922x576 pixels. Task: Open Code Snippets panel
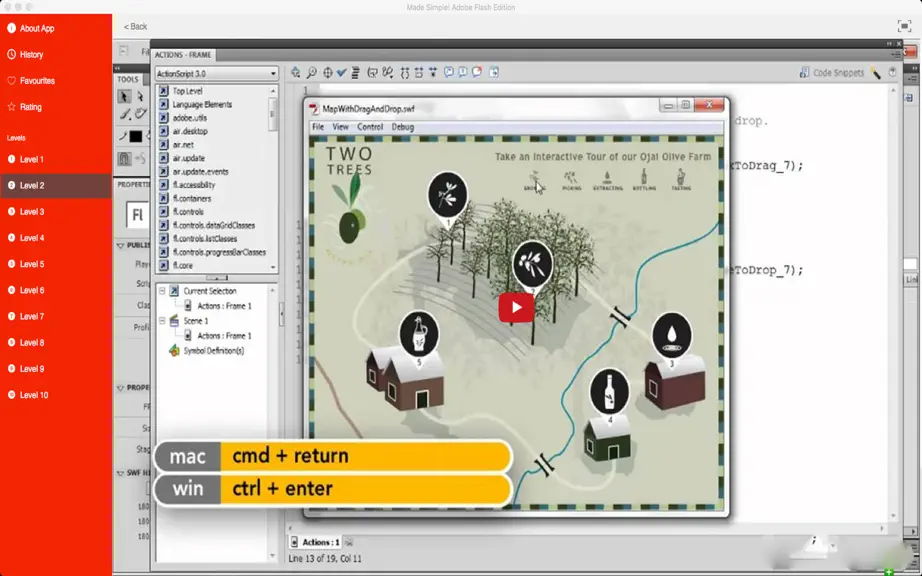831,72
